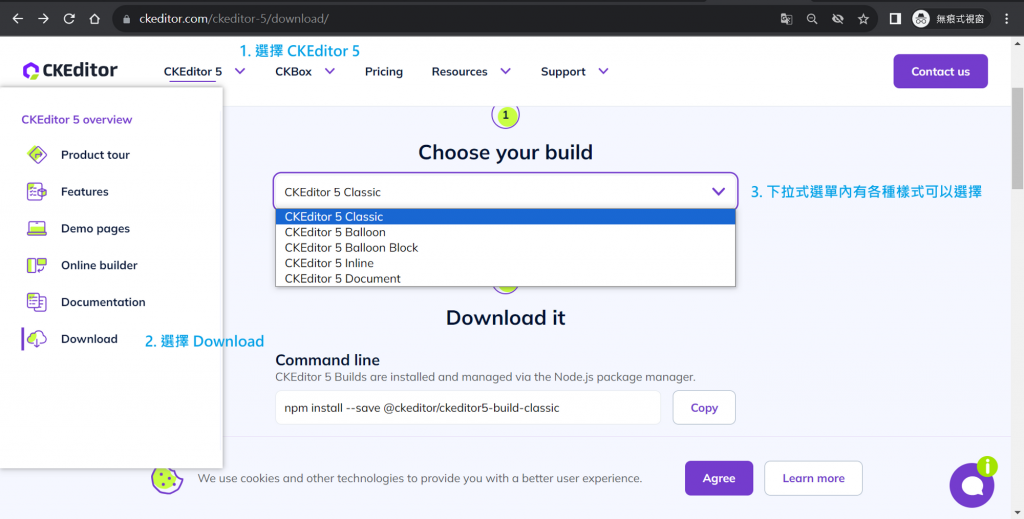
Task: Click the Choose your build heading
Action: pos(505,152)
